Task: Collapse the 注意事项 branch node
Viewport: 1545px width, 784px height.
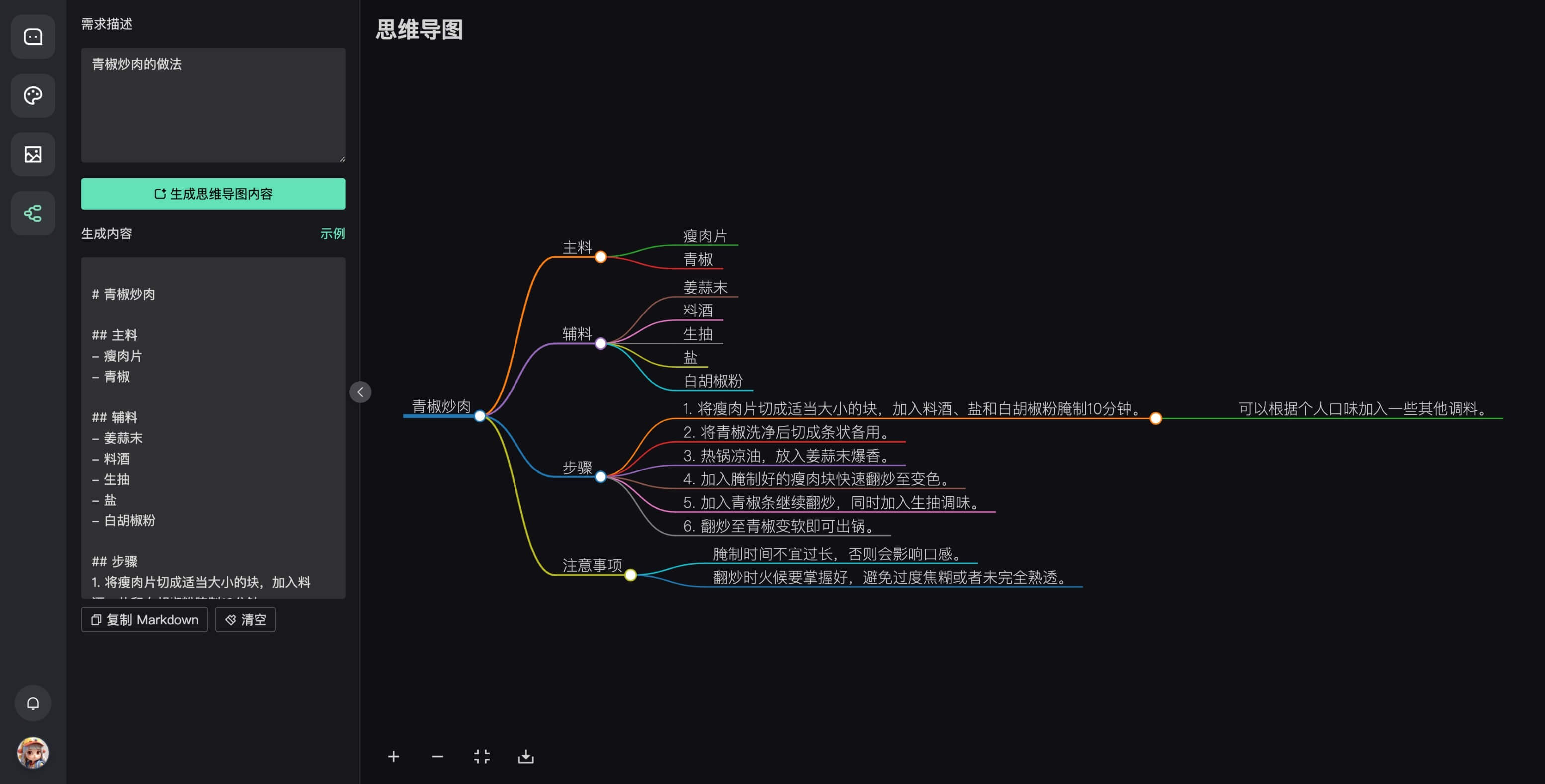Action: pyautogui.click(x=630, y=575)
